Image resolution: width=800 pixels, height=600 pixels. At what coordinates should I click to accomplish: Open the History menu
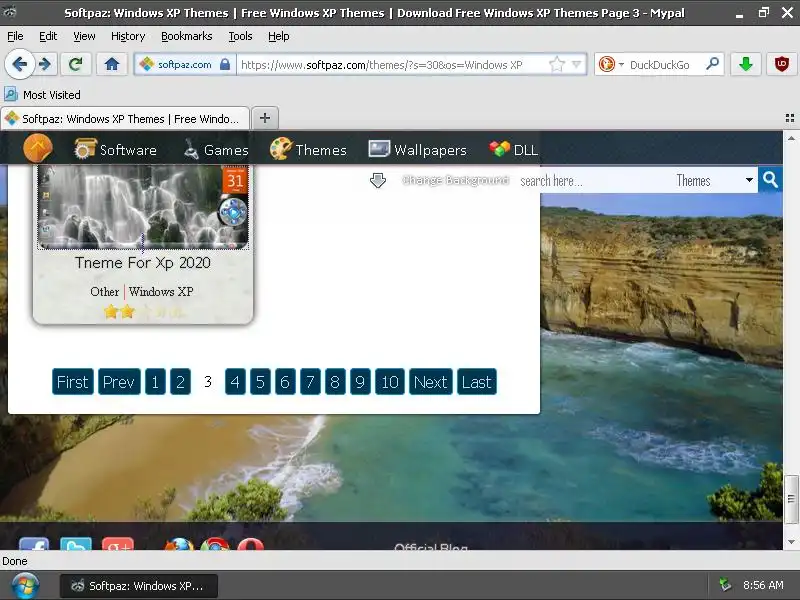[x=128, y=36]
